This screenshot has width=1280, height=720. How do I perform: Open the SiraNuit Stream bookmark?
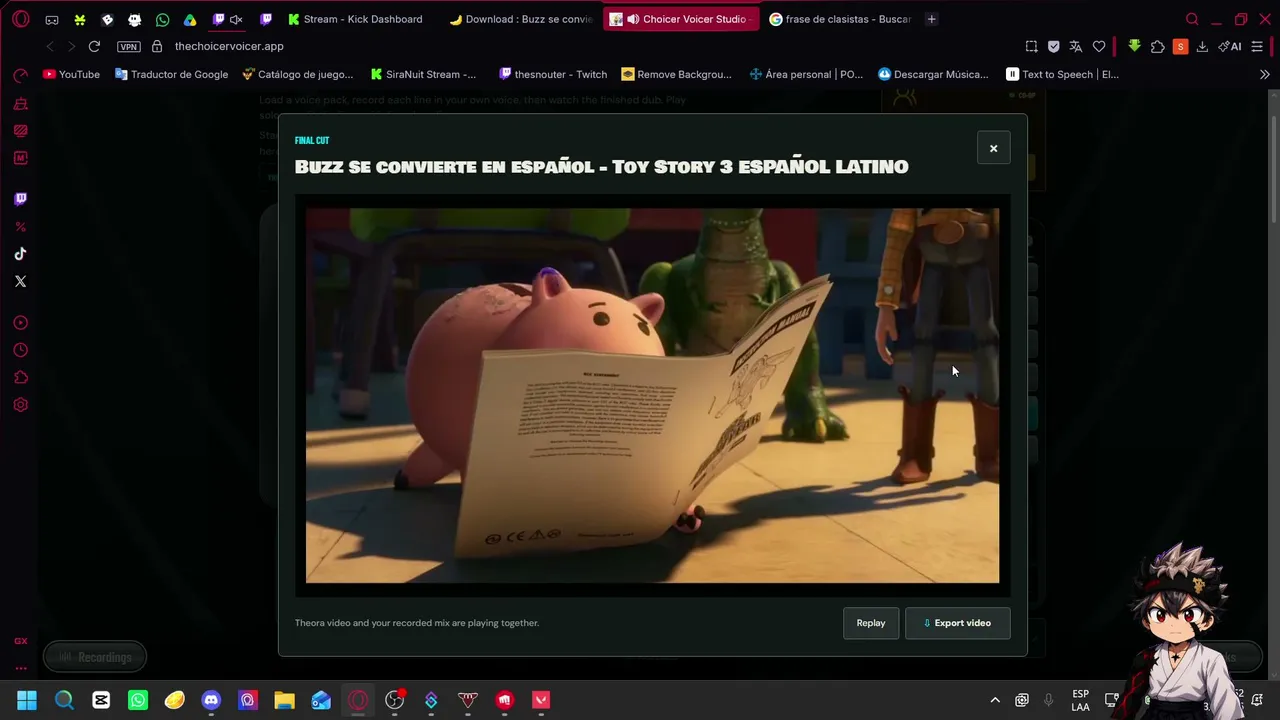[x=423, y=74]
